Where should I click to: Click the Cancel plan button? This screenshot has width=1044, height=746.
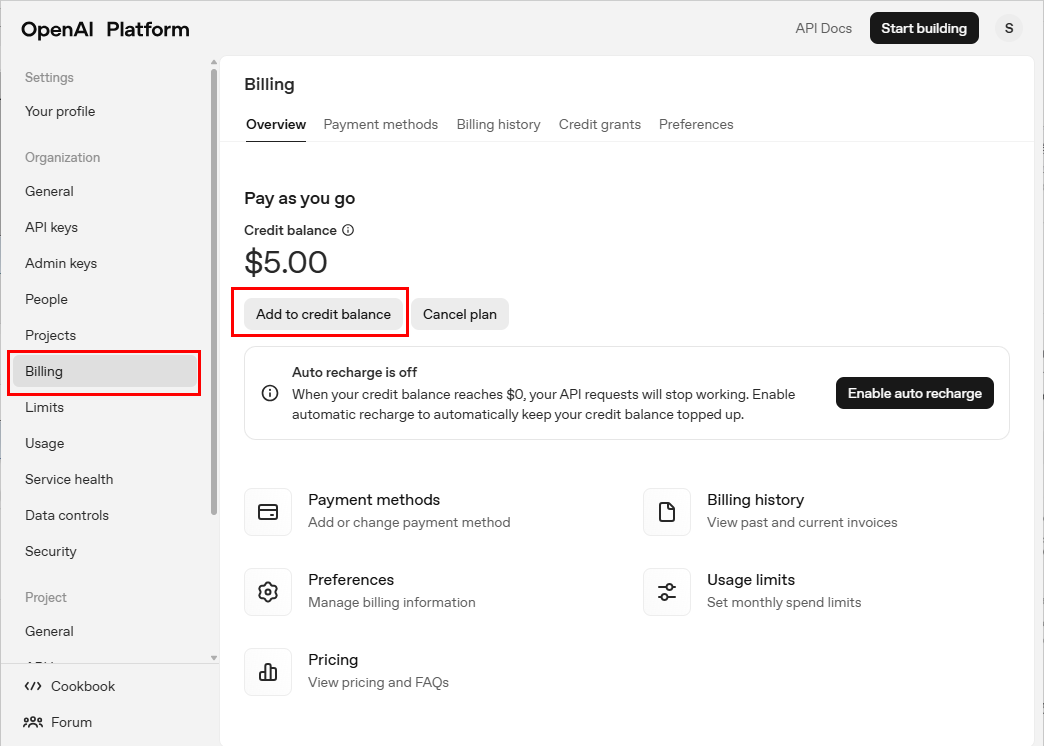pos(459,314)
